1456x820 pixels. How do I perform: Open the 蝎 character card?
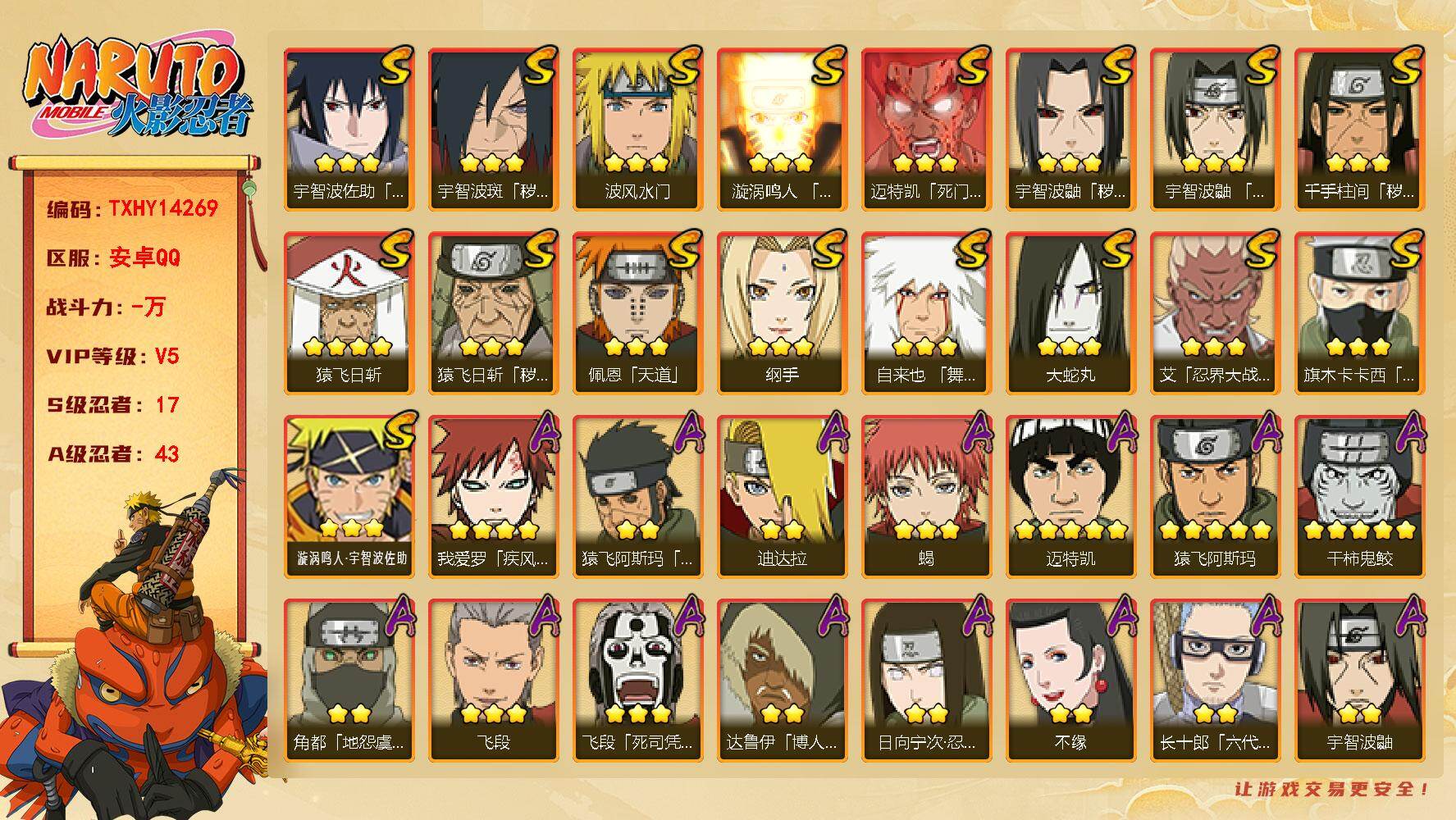tap(926, 496)
